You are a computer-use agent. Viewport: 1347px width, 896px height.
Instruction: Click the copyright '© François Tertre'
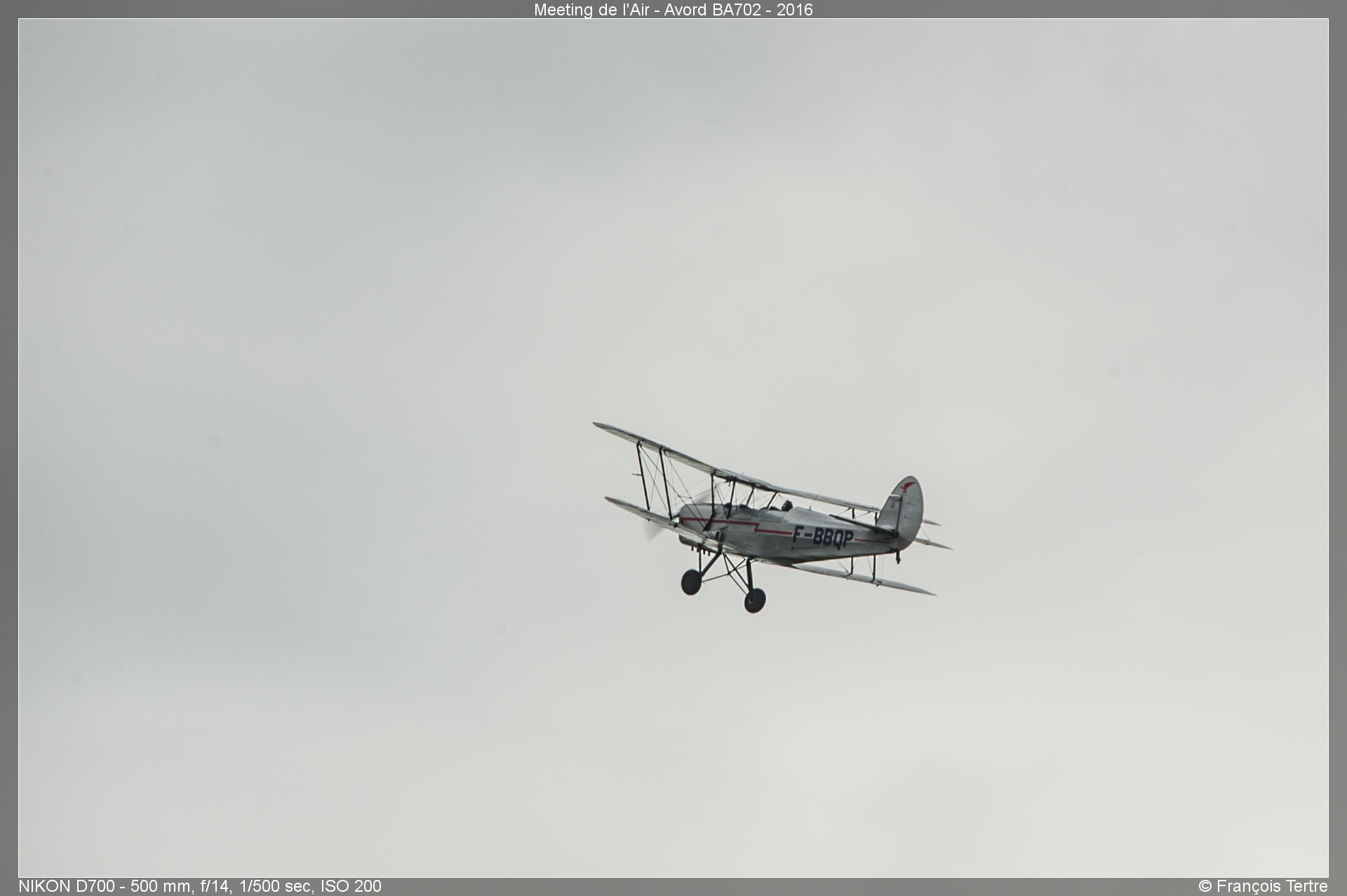click(1263, 886)
